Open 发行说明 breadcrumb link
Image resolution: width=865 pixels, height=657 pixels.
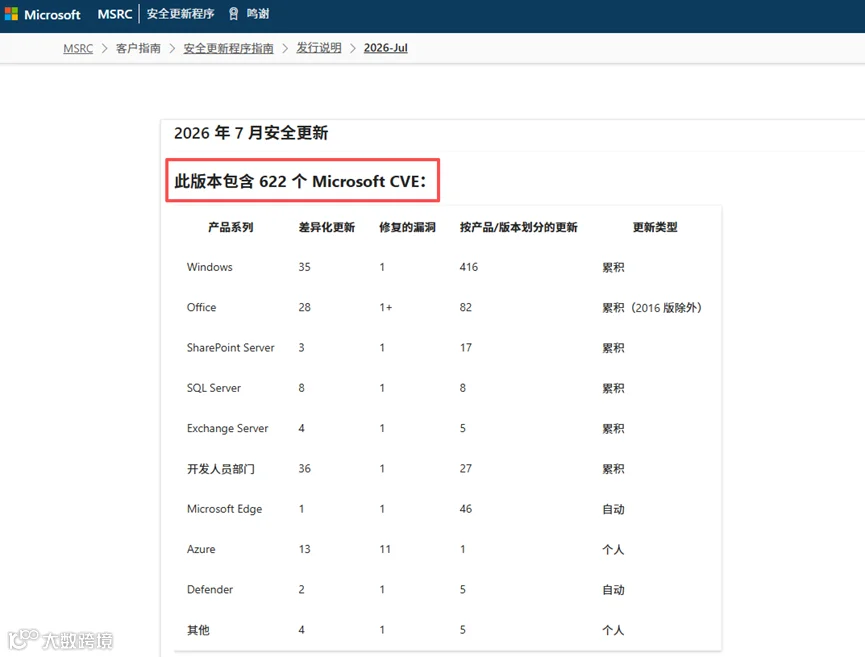coord(319,48)
